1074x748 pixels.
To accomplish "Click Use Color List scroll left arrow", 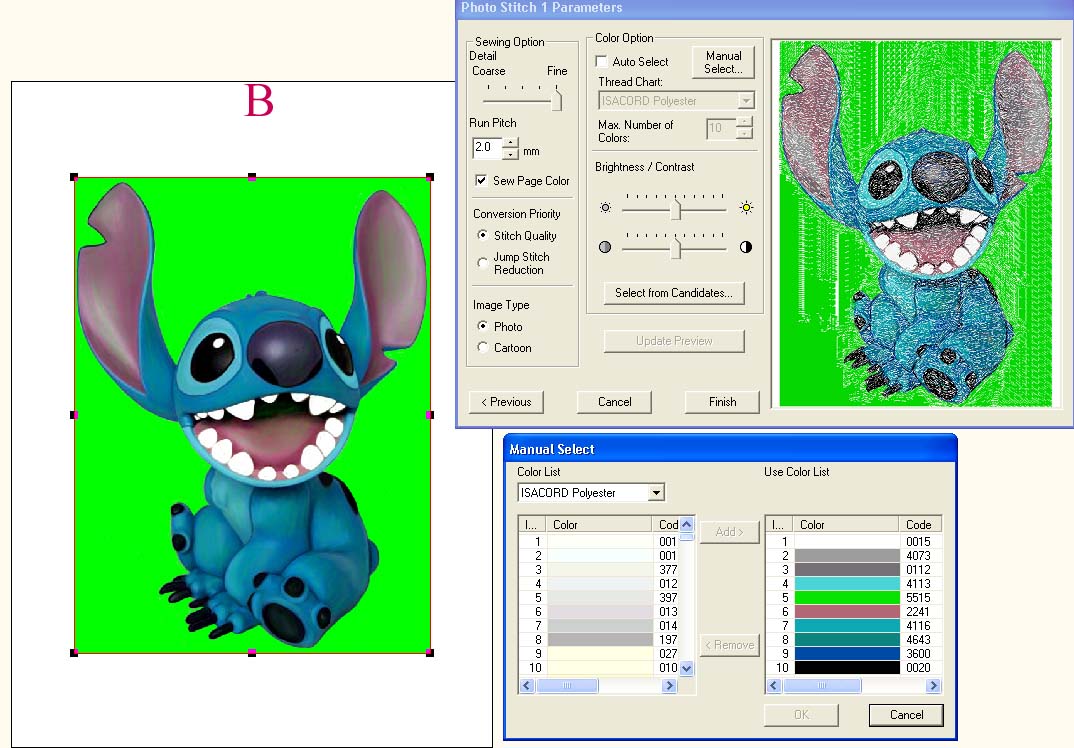I will (x=774, y=686).
